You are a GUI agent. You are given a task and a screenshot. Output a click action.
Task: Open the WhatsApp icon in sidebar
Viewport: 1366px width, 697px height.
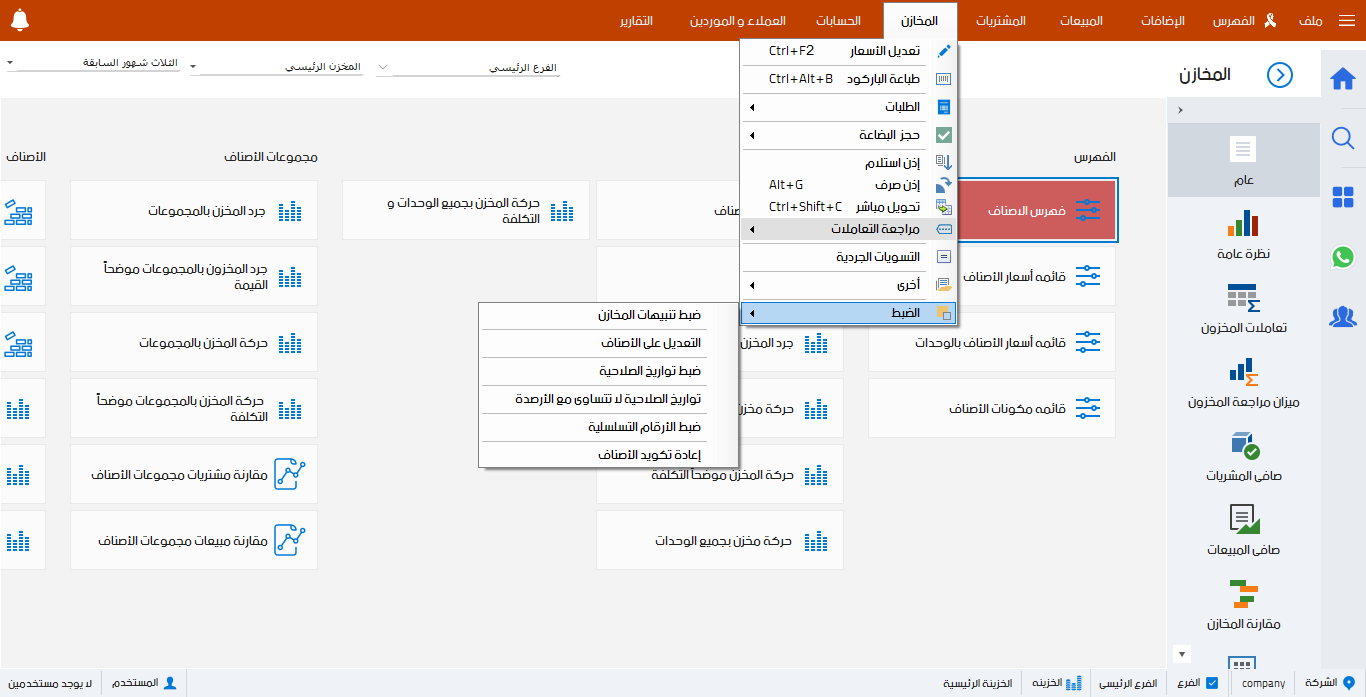click(x=1343, y=257)
